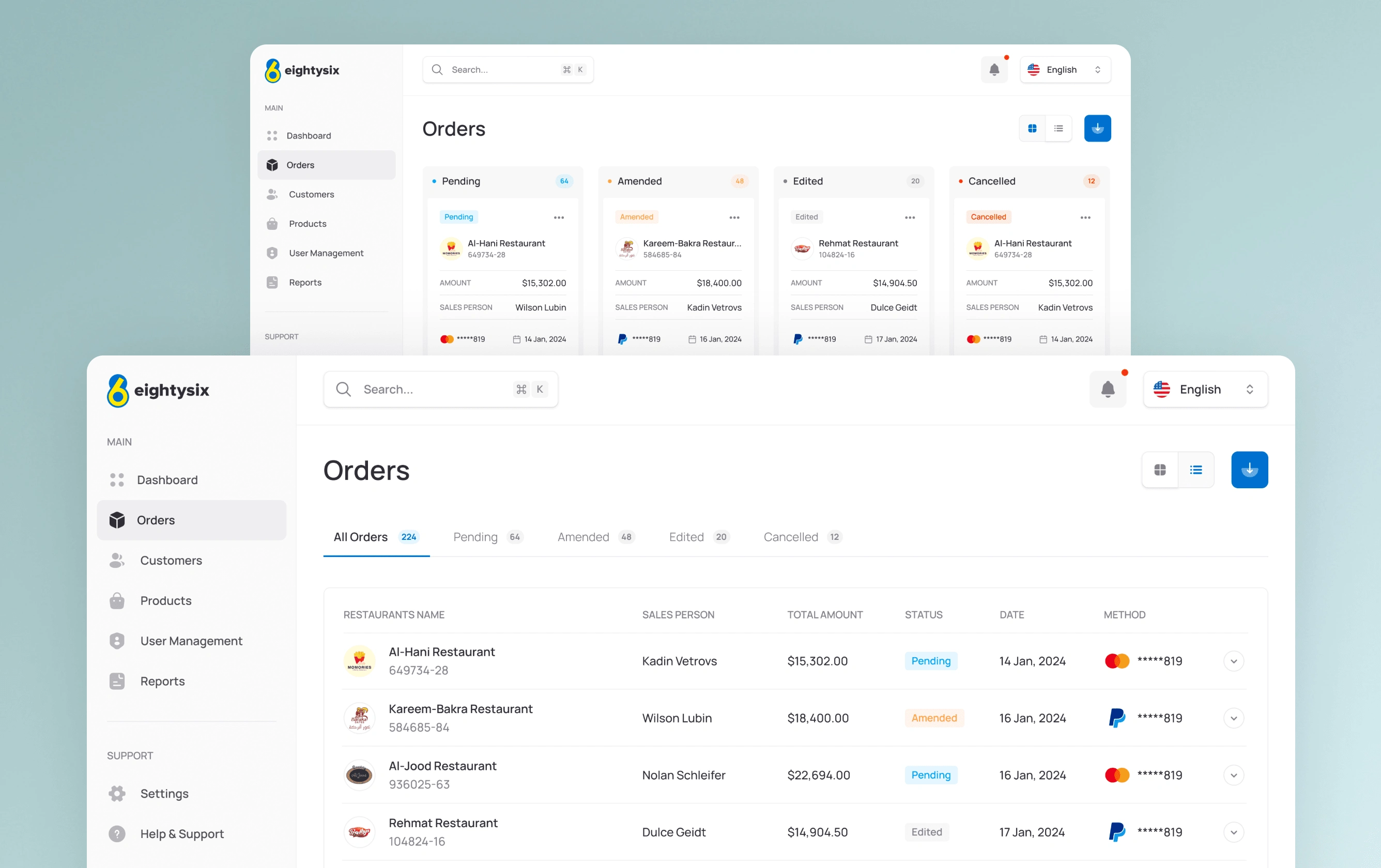
Task: Click the eightysix logo in the back window
Action: 302,70
